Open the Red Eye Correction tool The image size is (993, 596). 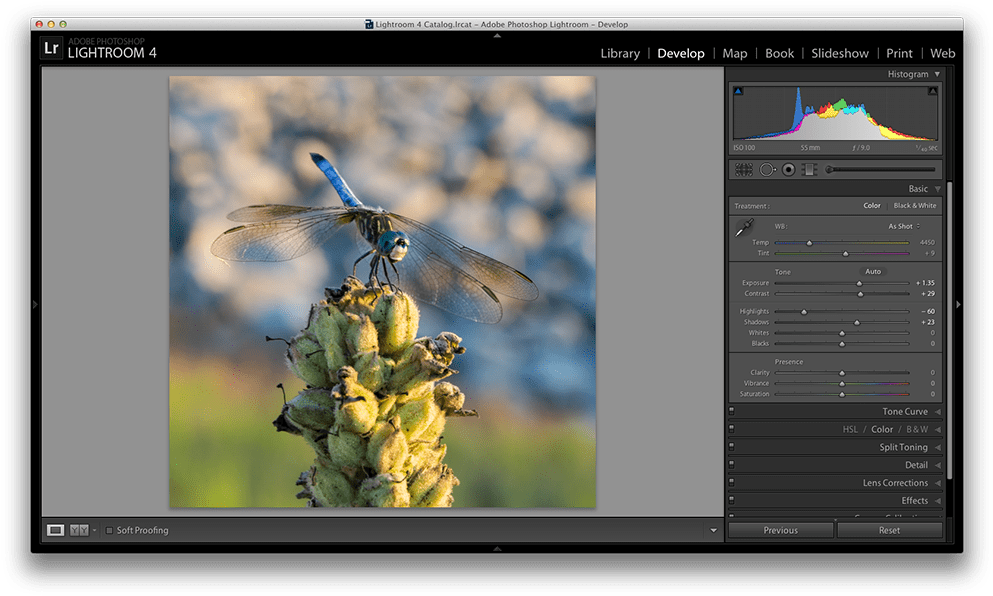[x=789, y=169]
